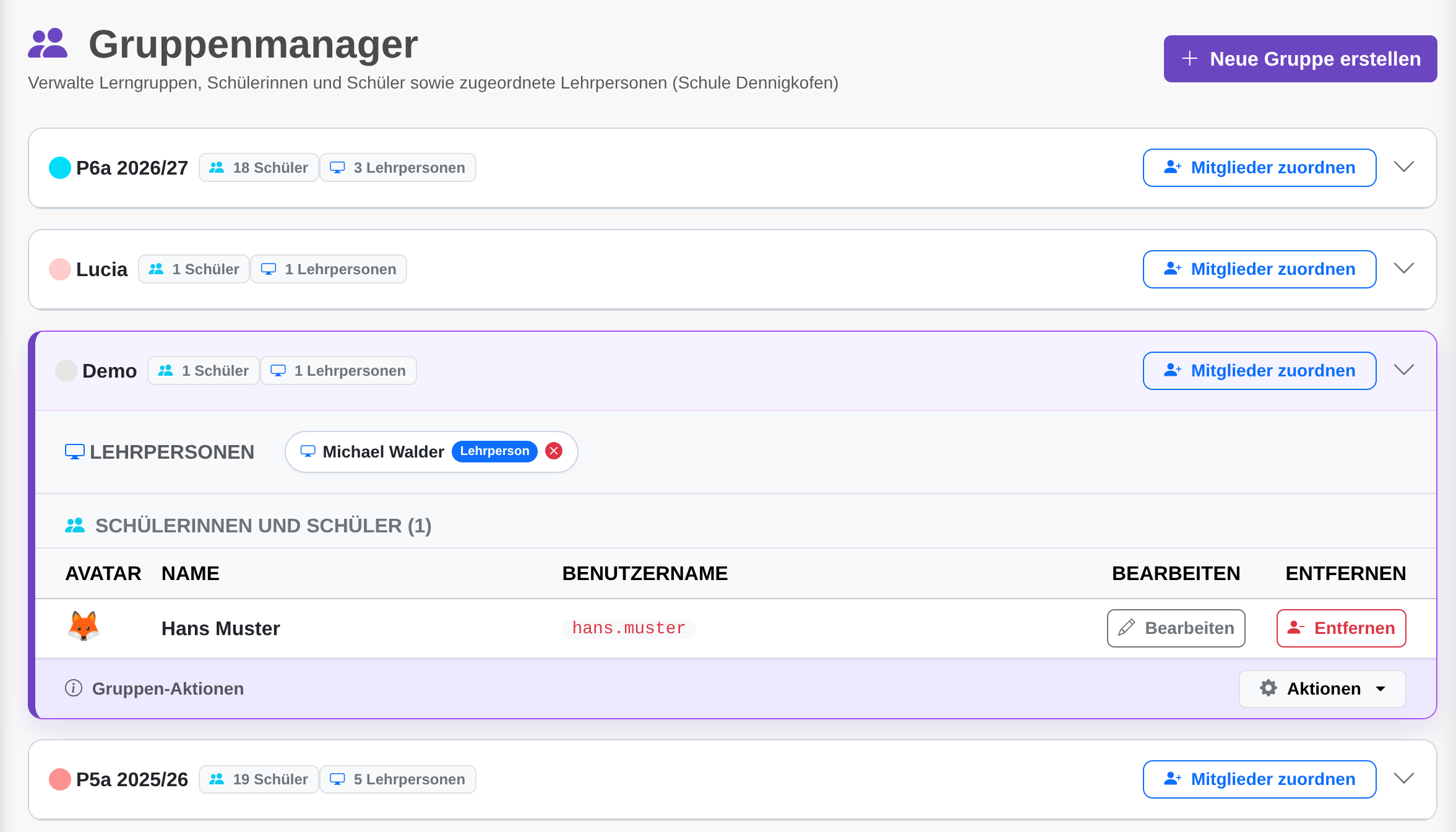
Task: Click the monitor icon next to LEHRPERSONEN
Action: pyautogui.click(x=75, y=452)
